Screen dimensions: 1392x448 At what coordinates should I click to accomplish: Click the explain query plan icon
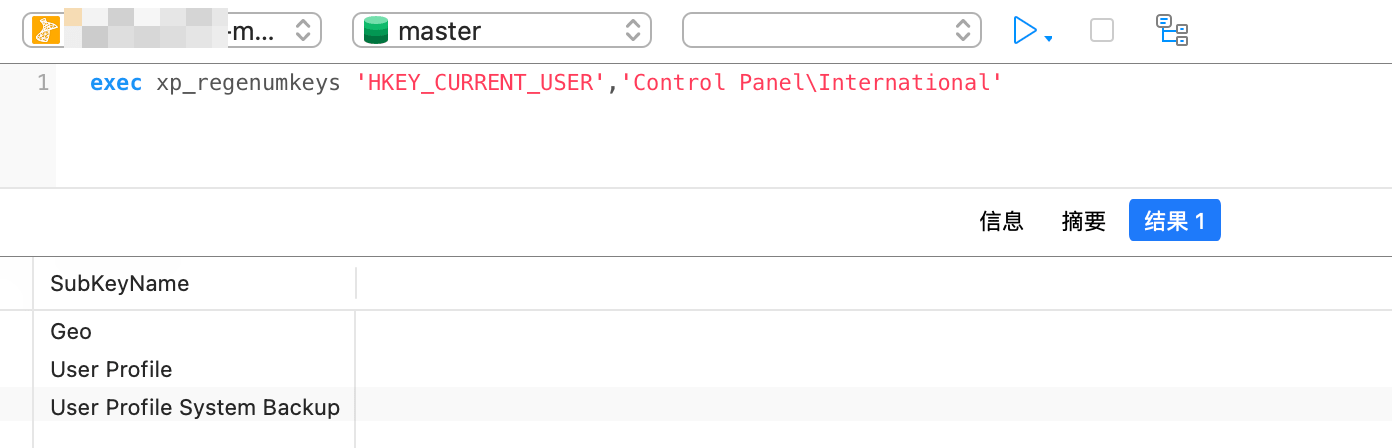[1172, 30]
